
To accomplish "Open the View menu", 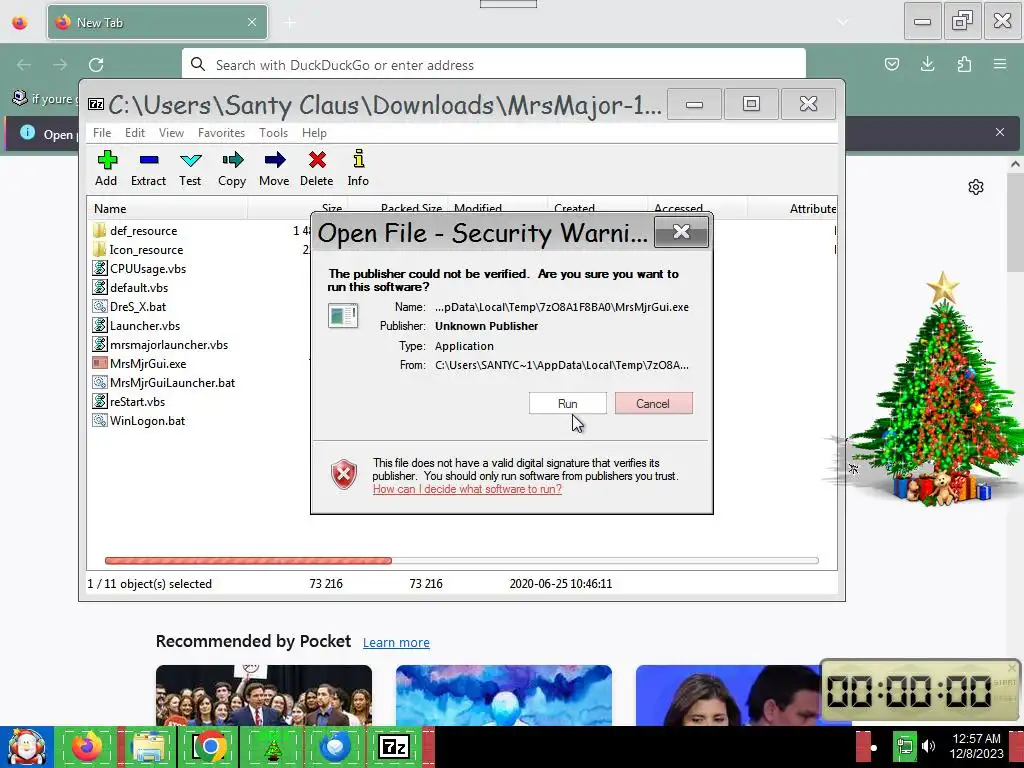I will [171, 133].
